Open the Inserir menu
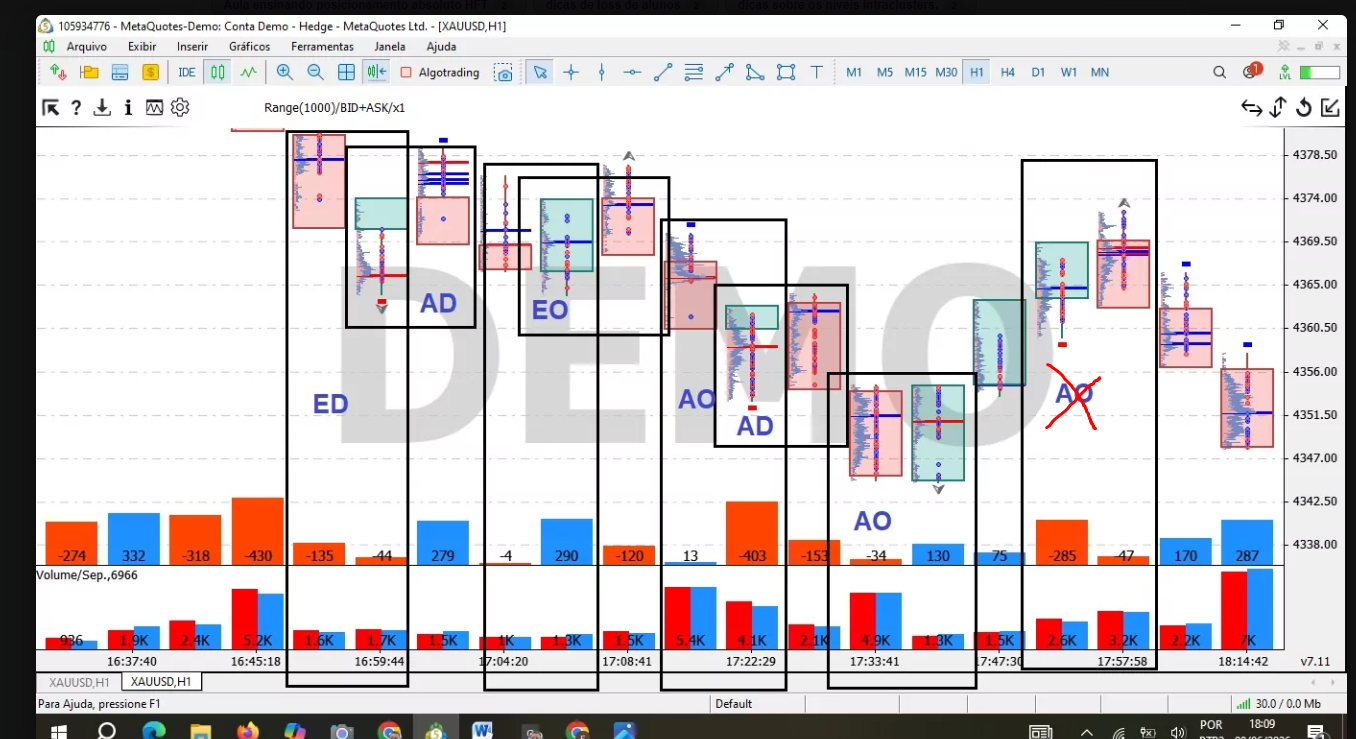The image size is (1356, 739). click(x=192, y=46)
